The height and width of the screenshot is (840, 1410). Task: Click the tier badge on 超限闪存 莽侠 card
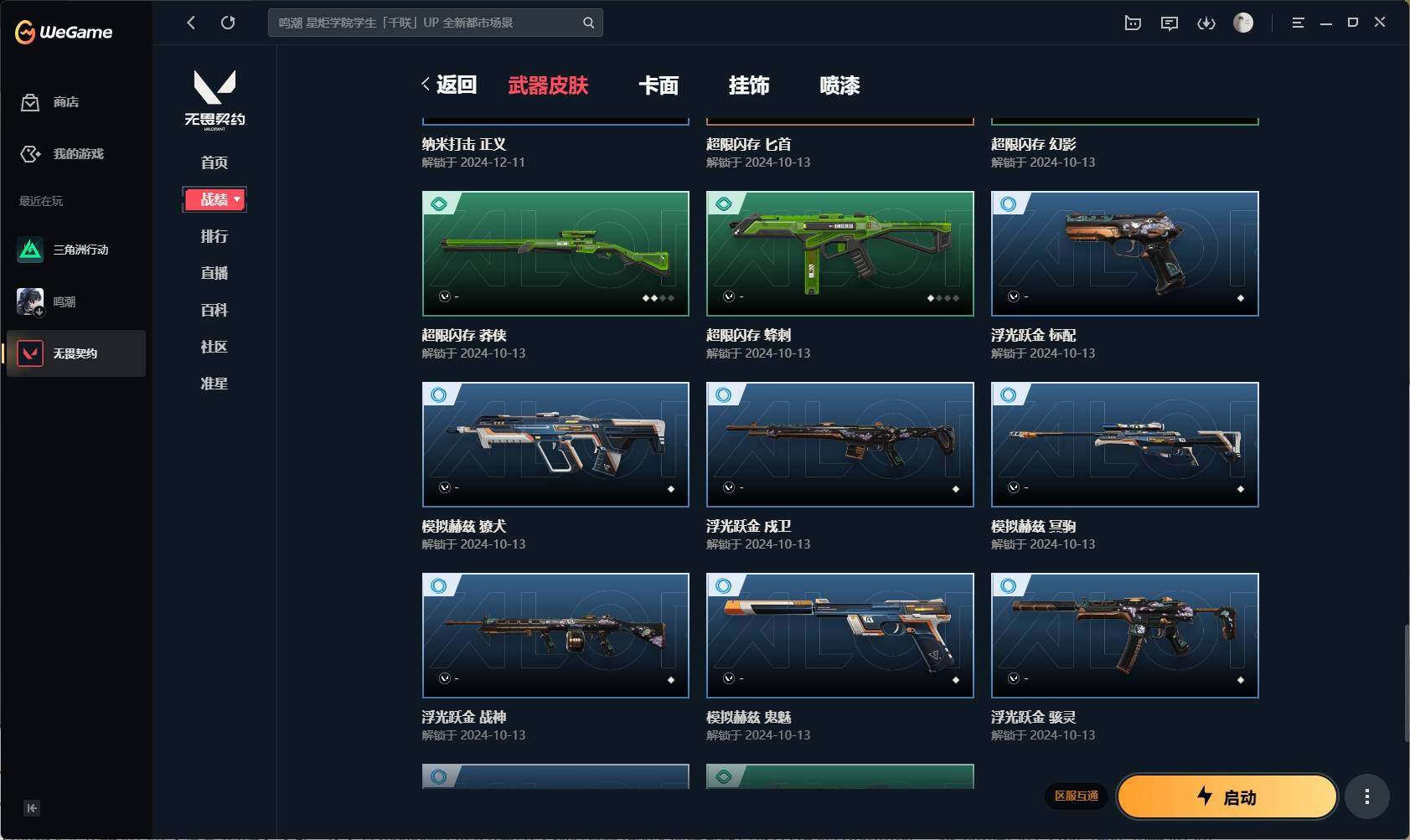pyautogui.click(x=439, y=204)
